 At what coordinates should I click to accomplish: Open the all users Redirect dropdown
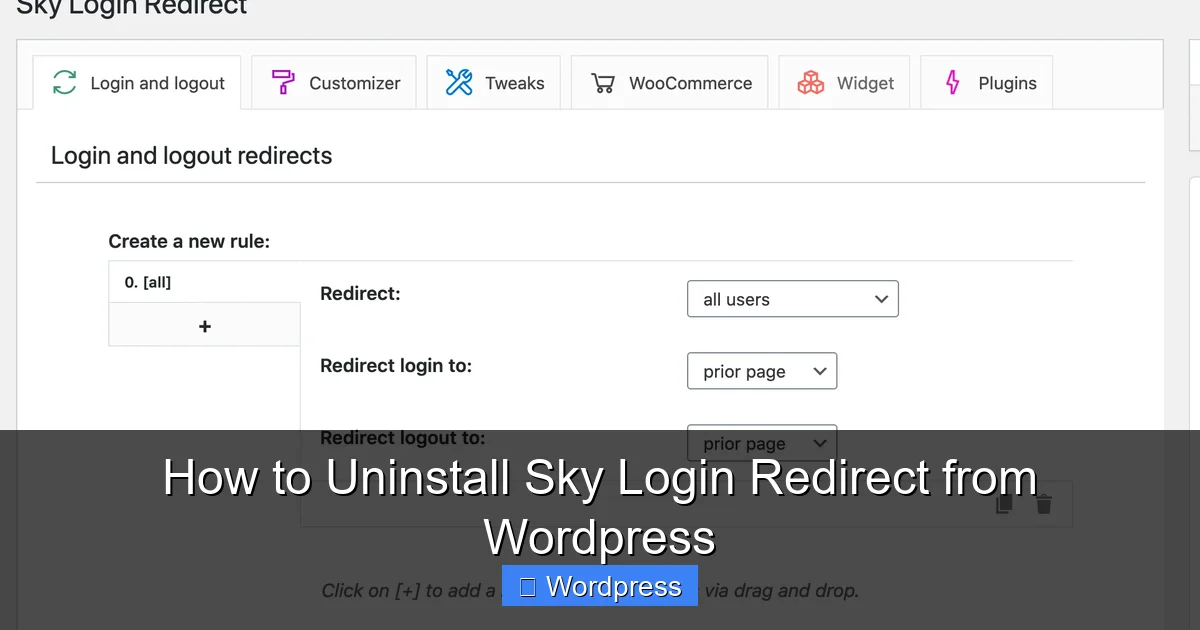pos(792,298)
